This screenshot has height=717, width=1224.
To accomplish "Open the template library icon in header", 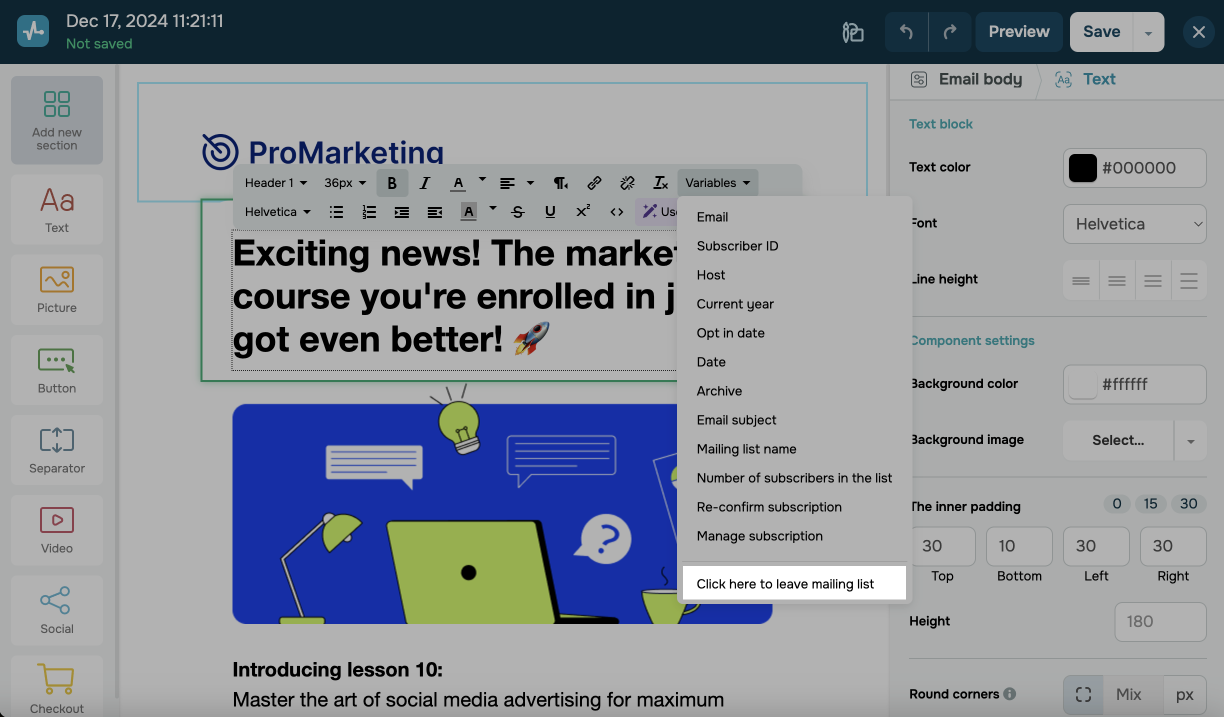I will click(853, 32).
